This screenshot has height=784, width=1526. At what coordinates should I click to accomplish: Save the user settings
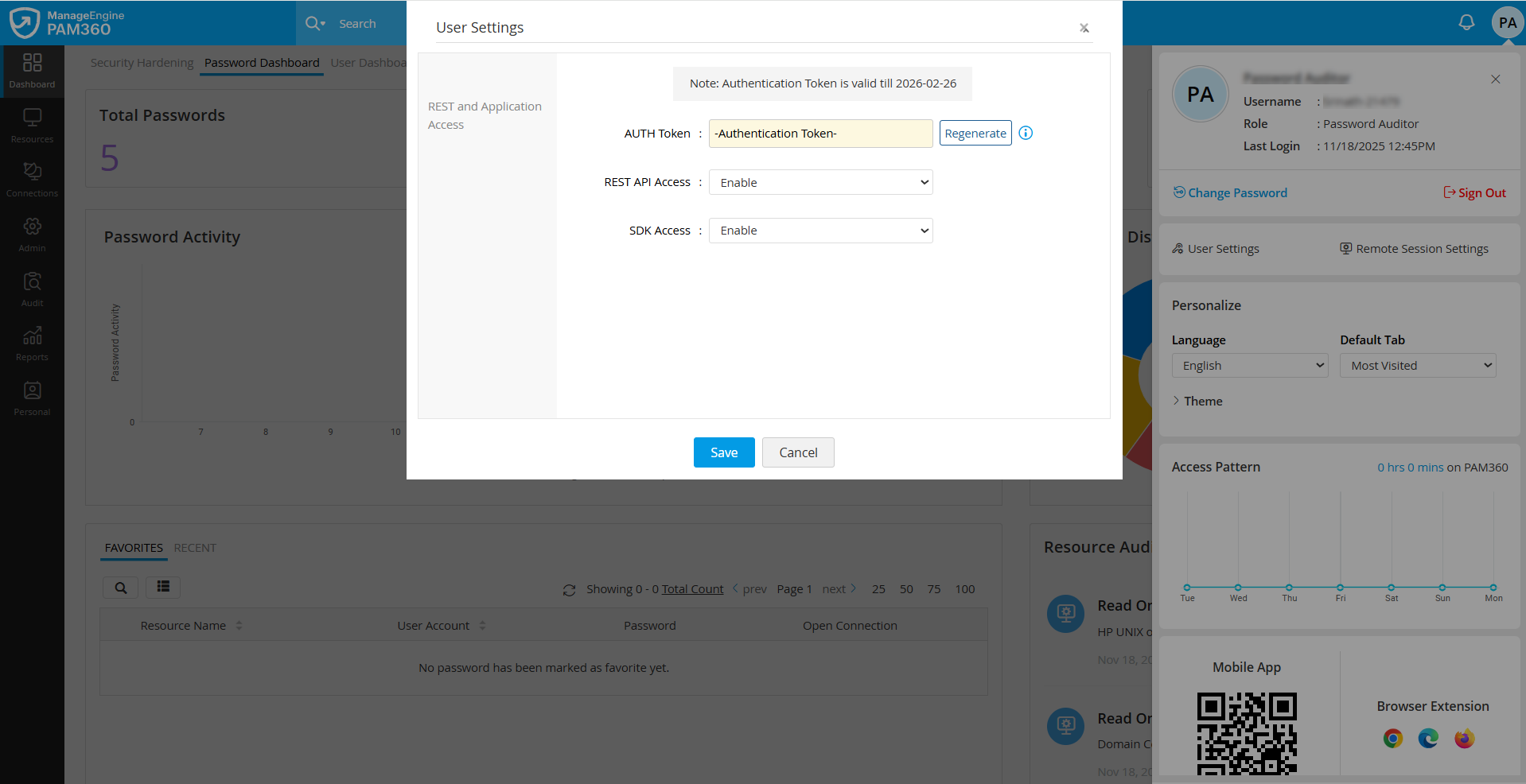[x=723, y=452]
